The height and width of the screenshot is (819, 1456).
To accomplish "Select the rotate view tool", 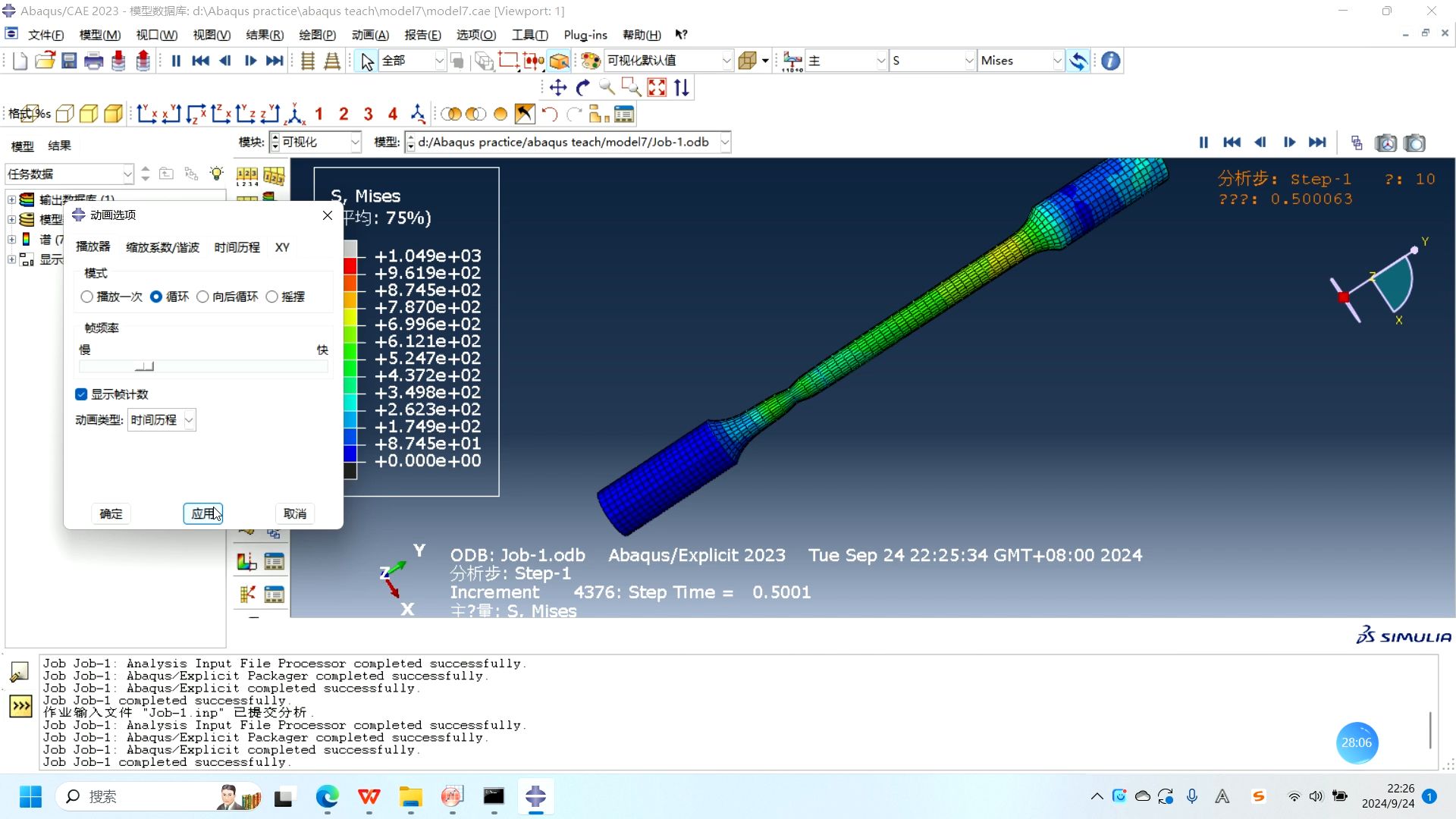I will point(582,88).
